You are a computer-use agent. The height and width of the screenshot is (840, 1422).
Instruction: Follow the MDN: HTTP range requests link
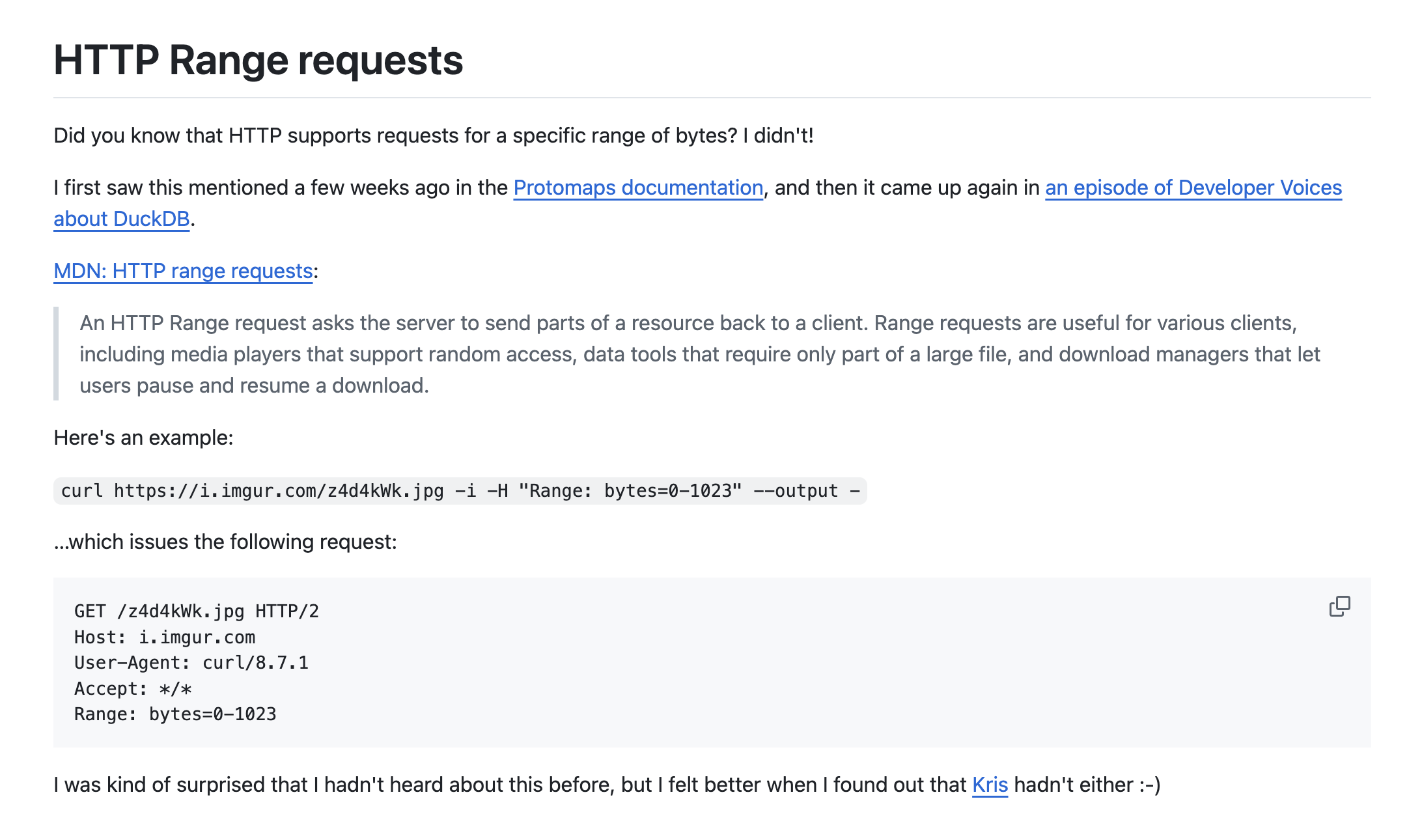point(183,271)
